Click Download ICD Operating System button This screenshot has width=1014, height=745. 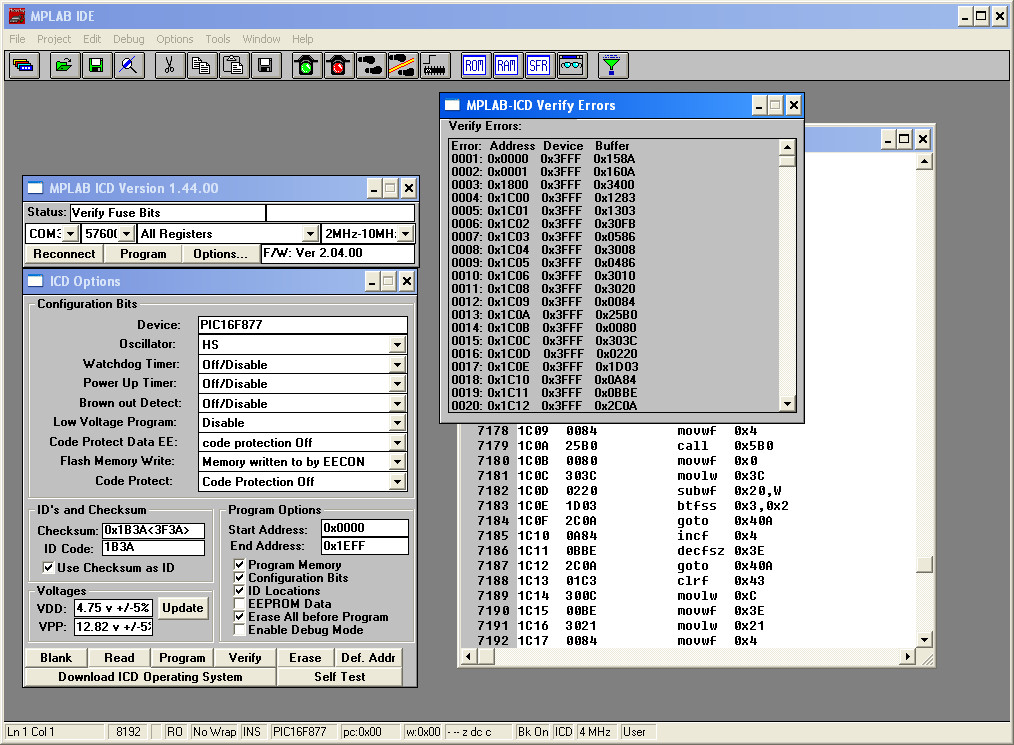[x=150, y=676]
